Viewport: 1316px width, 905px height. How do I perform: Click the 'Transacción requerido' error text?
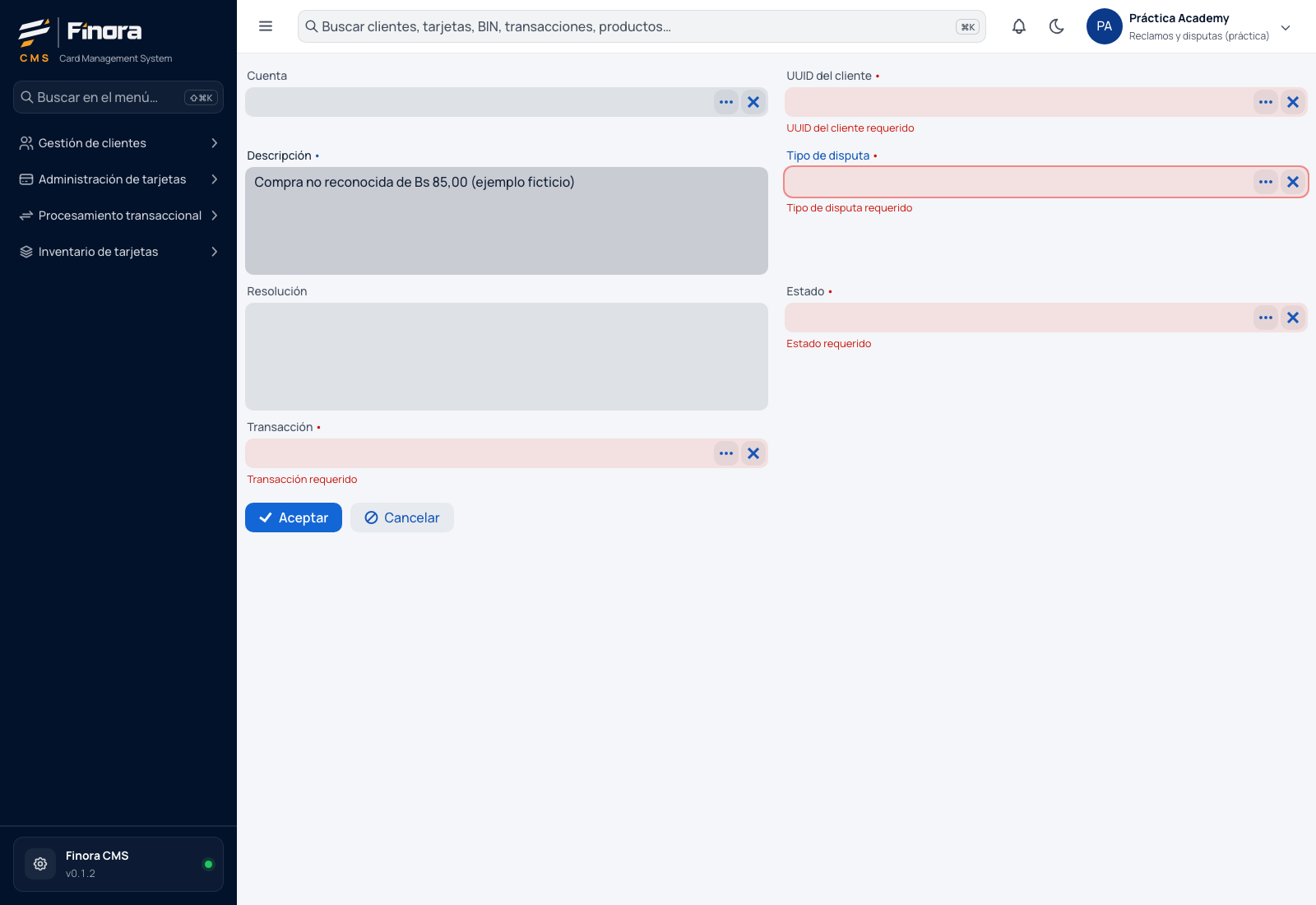pyautogui.click(x=302, y=480)
